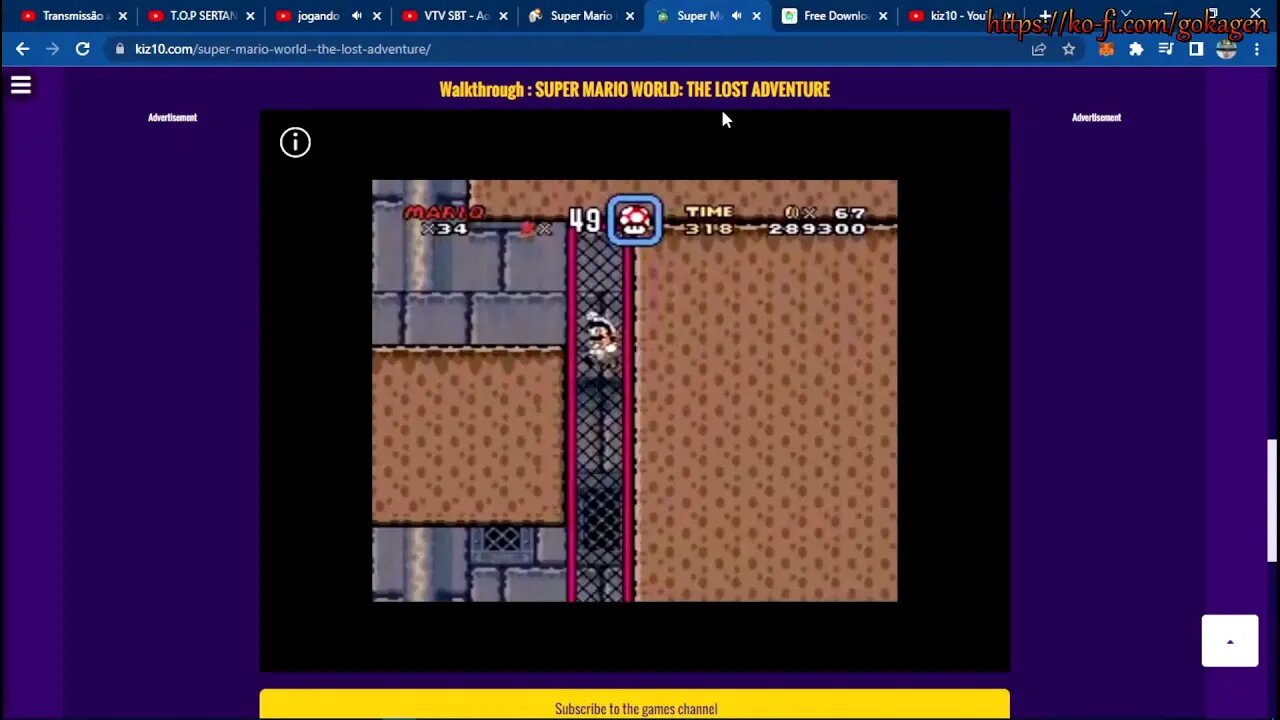
Task: Close the Free Download tab
Action: 883,16
